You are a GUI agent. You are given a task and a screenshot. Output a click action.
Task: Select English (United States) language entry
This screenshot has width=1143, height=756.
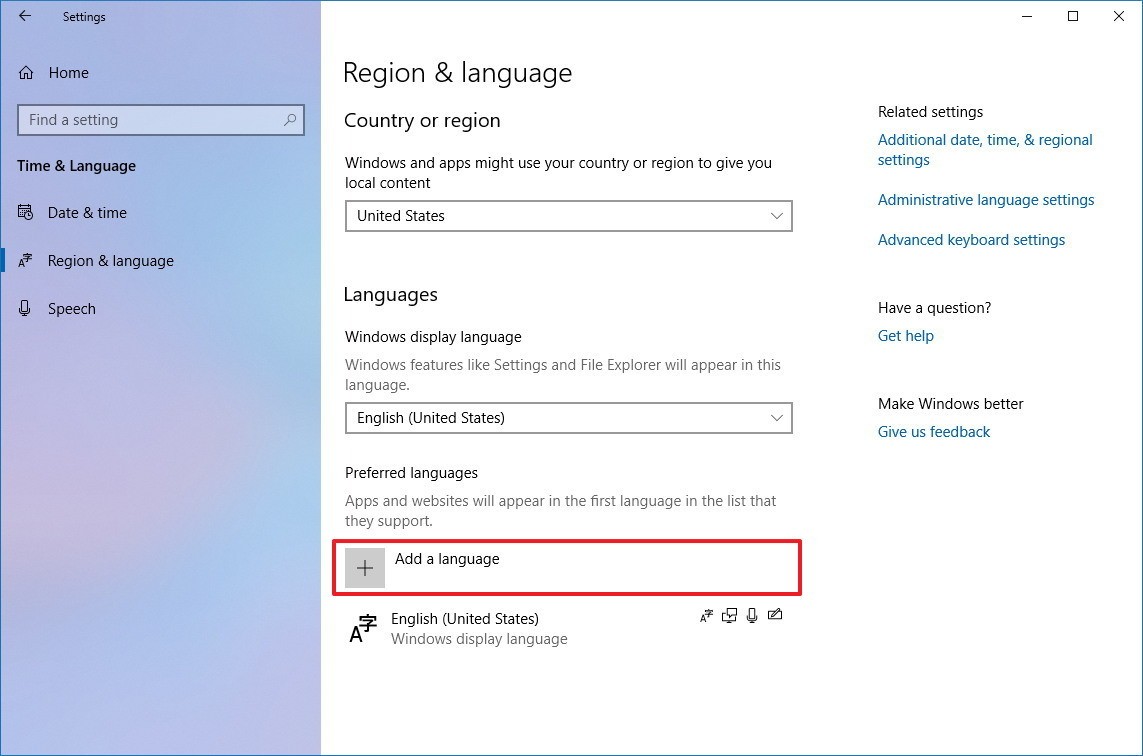pyautogui.click(x=566, y=628)
